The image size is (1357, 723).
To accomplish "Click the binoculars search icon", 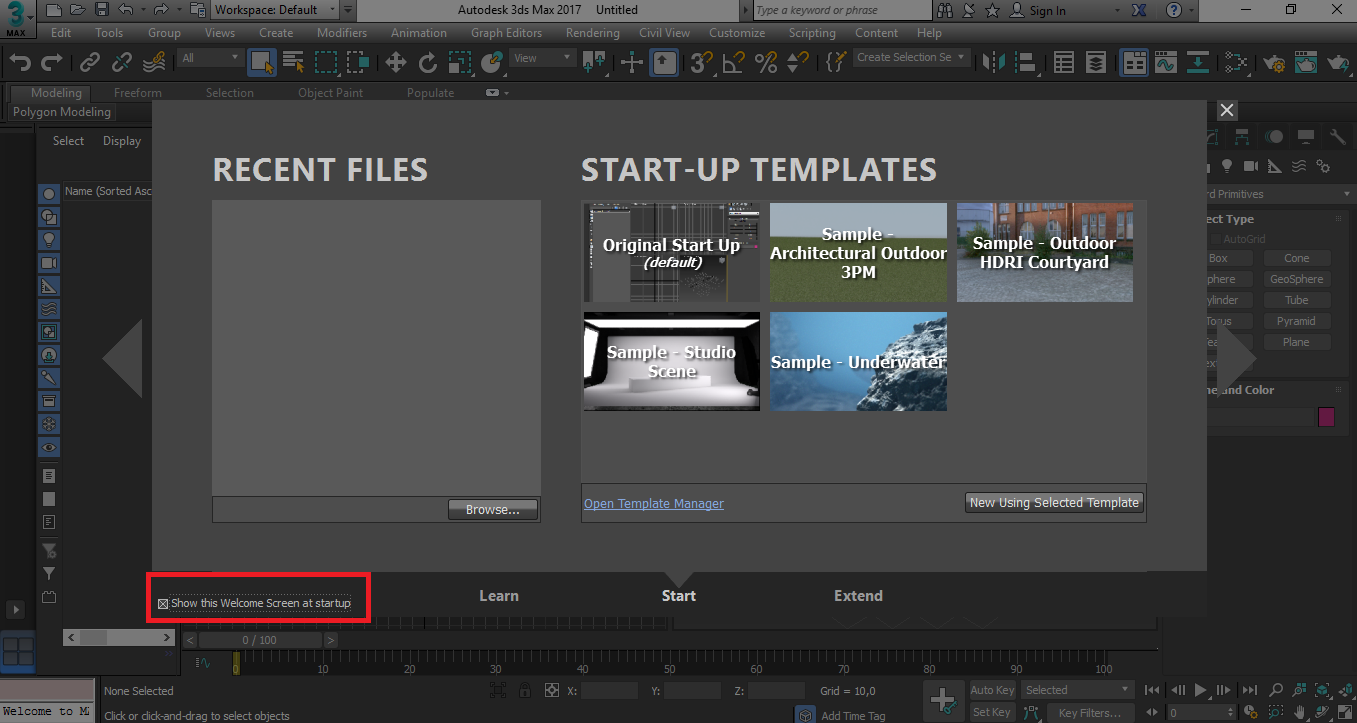I will point(944,10).
